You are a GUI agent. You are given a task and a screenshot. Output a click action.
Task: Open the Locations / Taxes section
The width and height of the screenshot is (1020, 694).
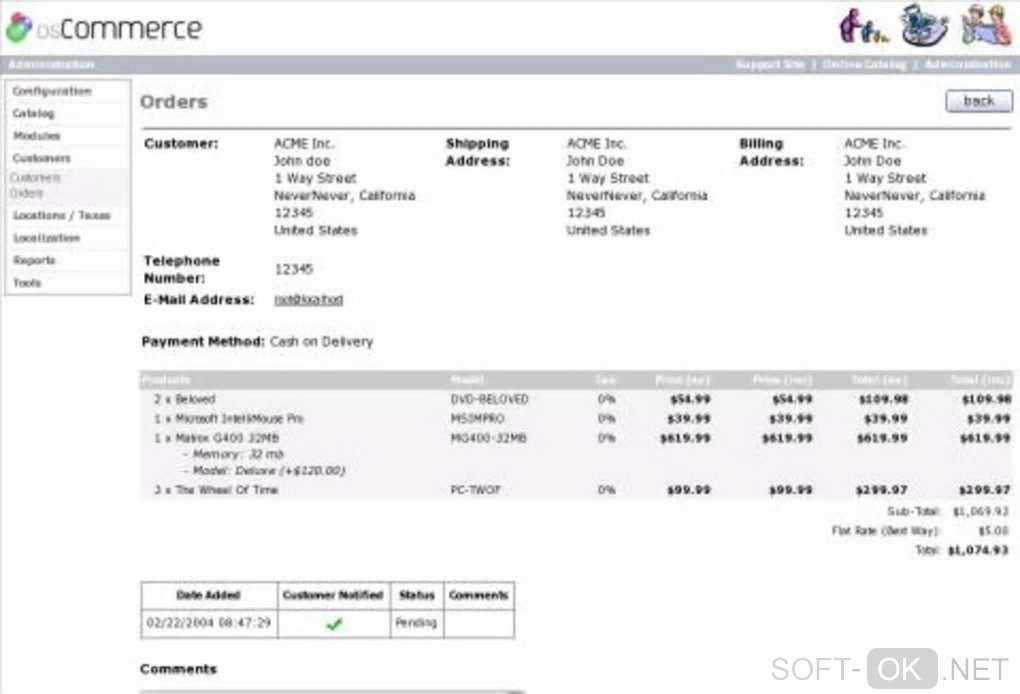[x=62, y=215]
